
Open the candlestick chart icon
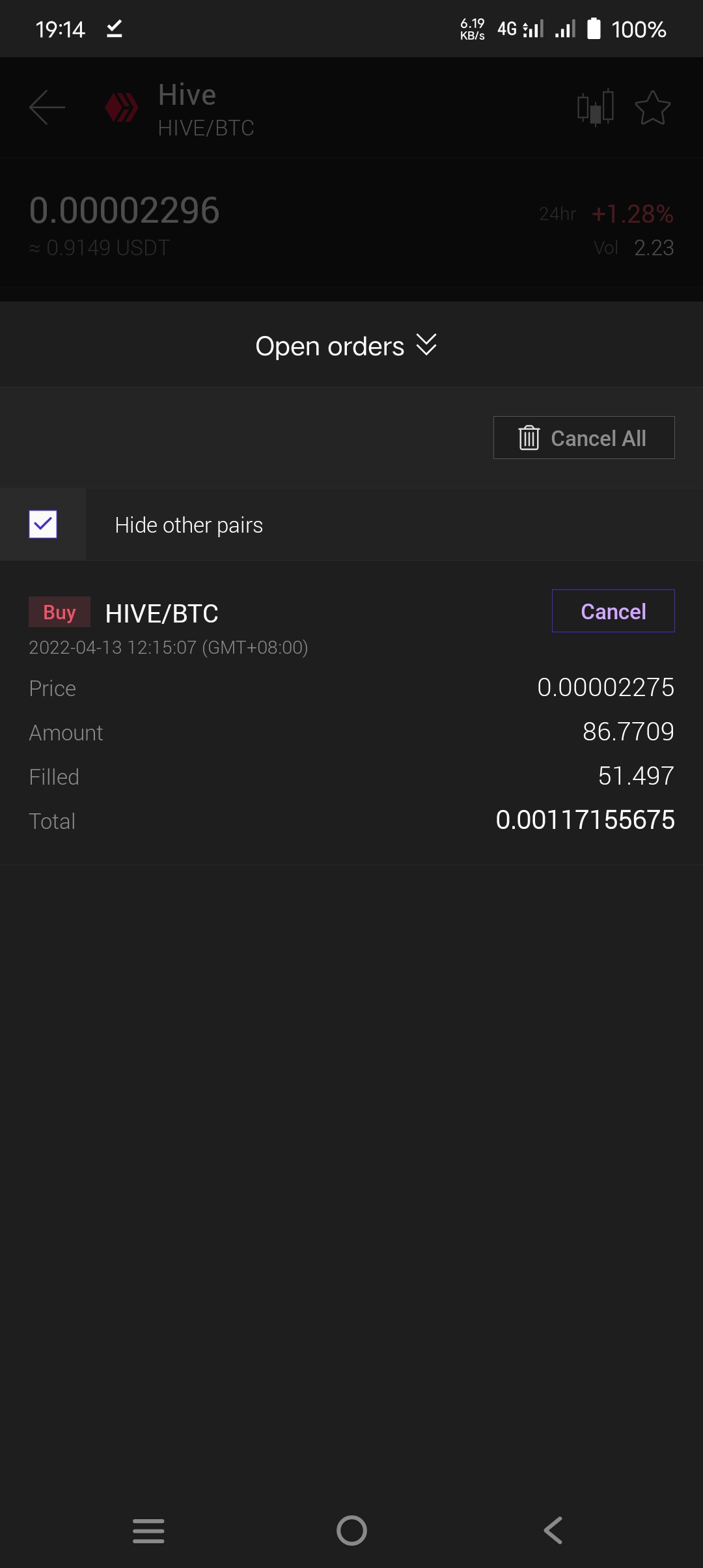pyautogui.click(x=596, y=107)
